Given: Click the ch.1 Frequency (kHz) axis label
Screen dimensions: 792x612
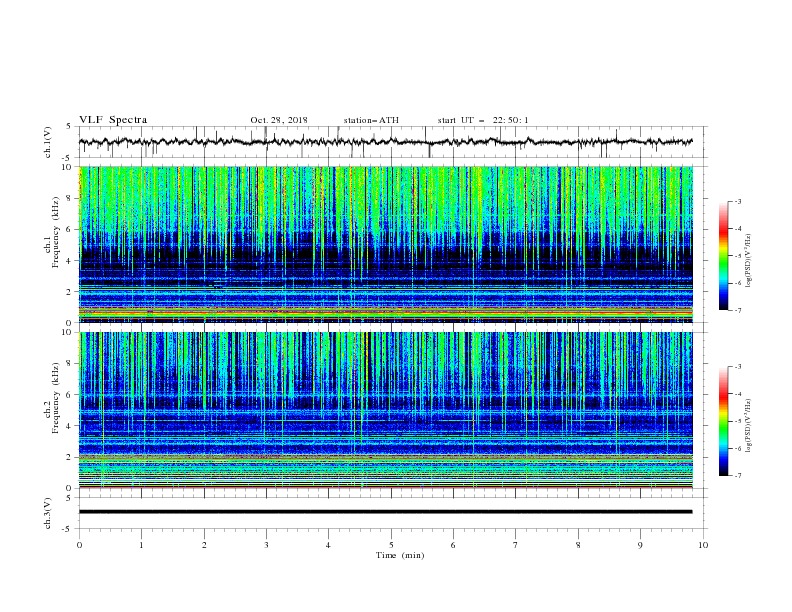Looking at the screenshot, I should pyautogui.click(x=52, y=232).
